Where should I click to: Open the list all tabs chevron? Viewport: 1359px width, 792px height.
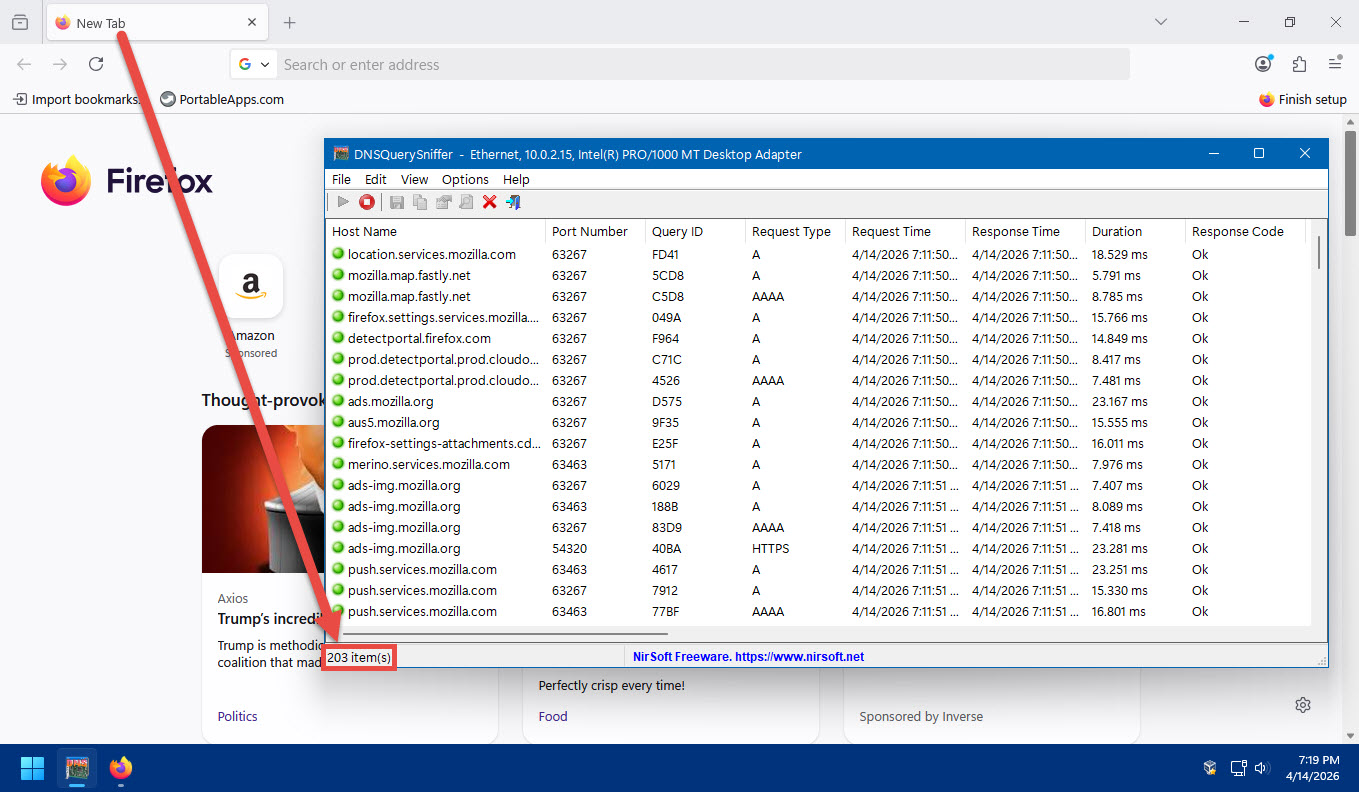coord(1161,22)
